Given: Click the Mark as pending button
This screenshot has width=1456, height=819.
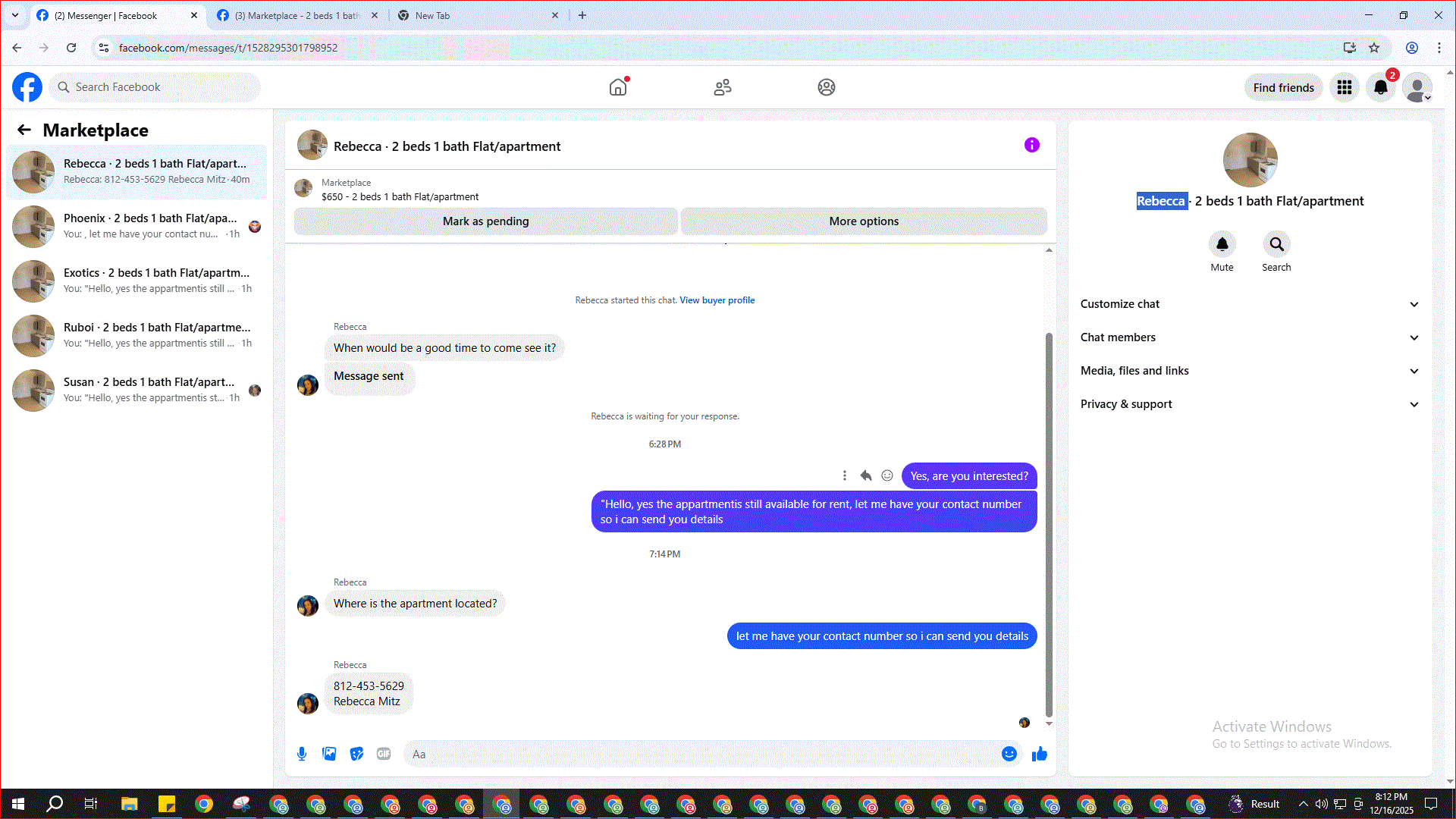Looking at the screenshot, I should pos(485,221).
